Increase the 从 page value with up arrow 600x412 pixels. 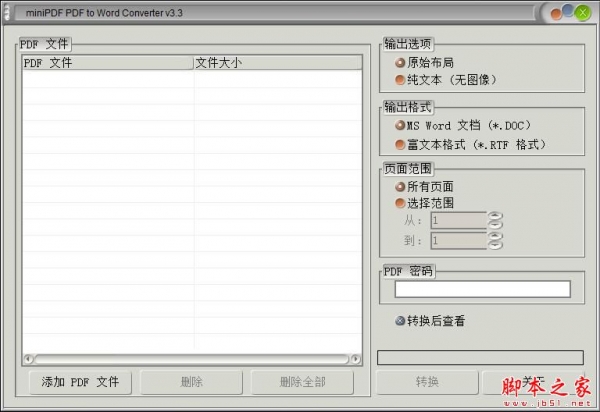click(495, 216)
